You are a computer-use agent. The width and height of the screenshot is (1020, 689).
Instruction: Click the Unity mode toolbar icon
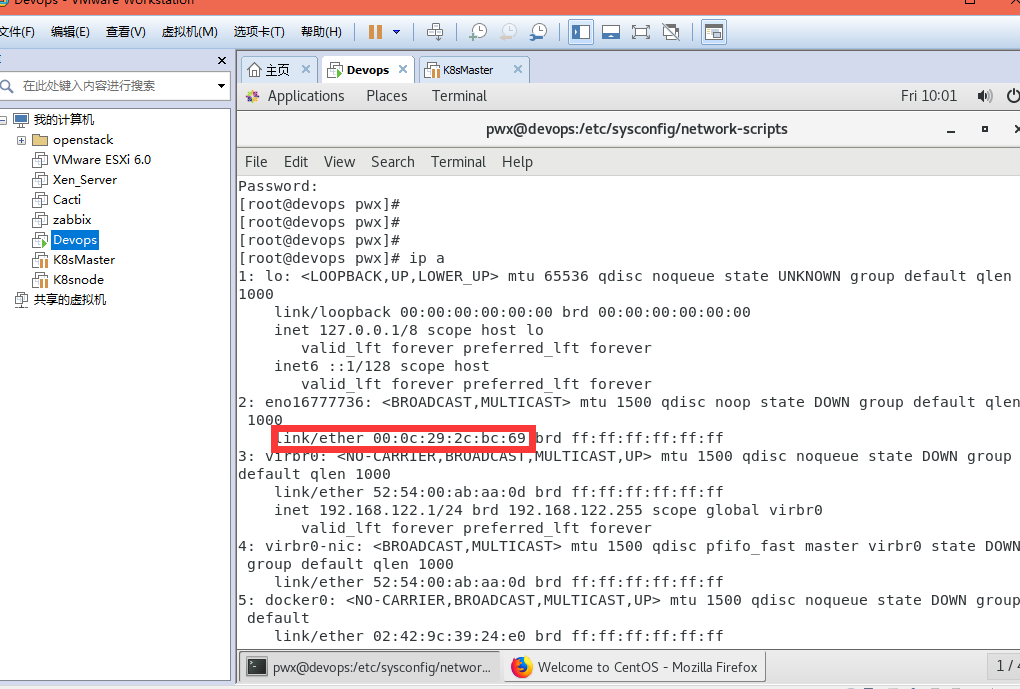point(671,31)
